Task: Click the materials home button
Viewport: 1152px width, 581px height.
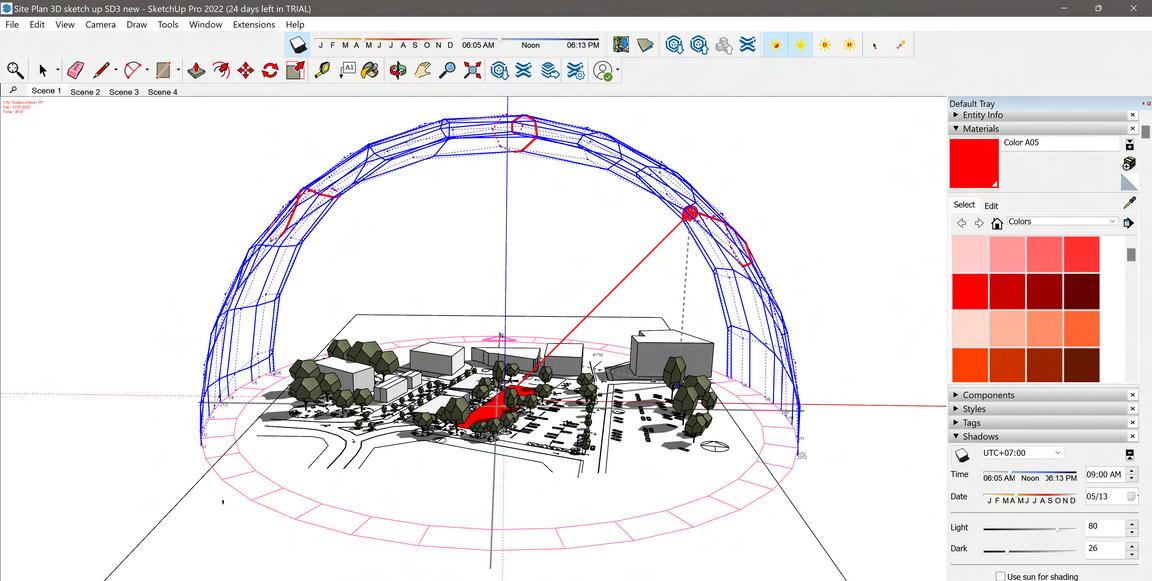Action: (x=997, y=223)
